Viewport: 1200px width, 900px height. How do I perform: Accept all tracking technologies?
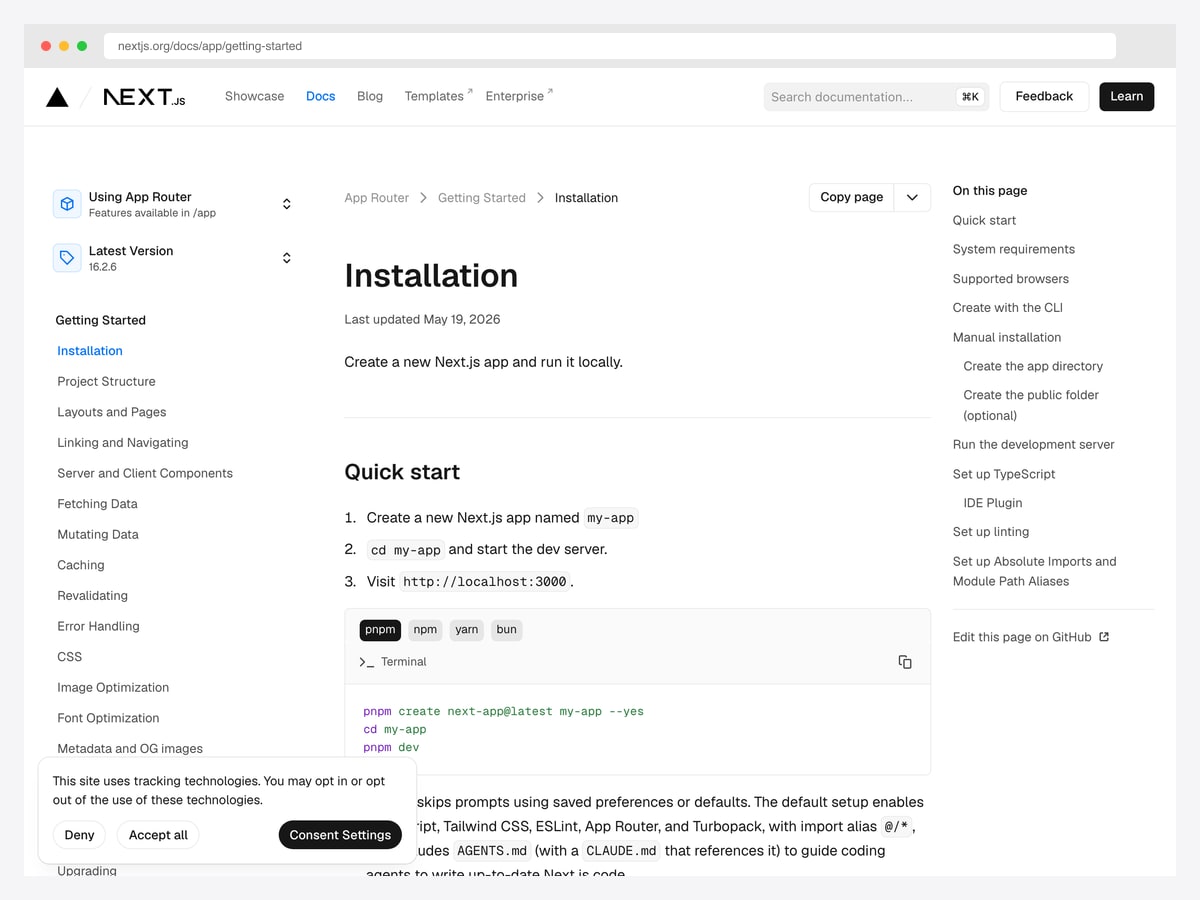point(158,835)
